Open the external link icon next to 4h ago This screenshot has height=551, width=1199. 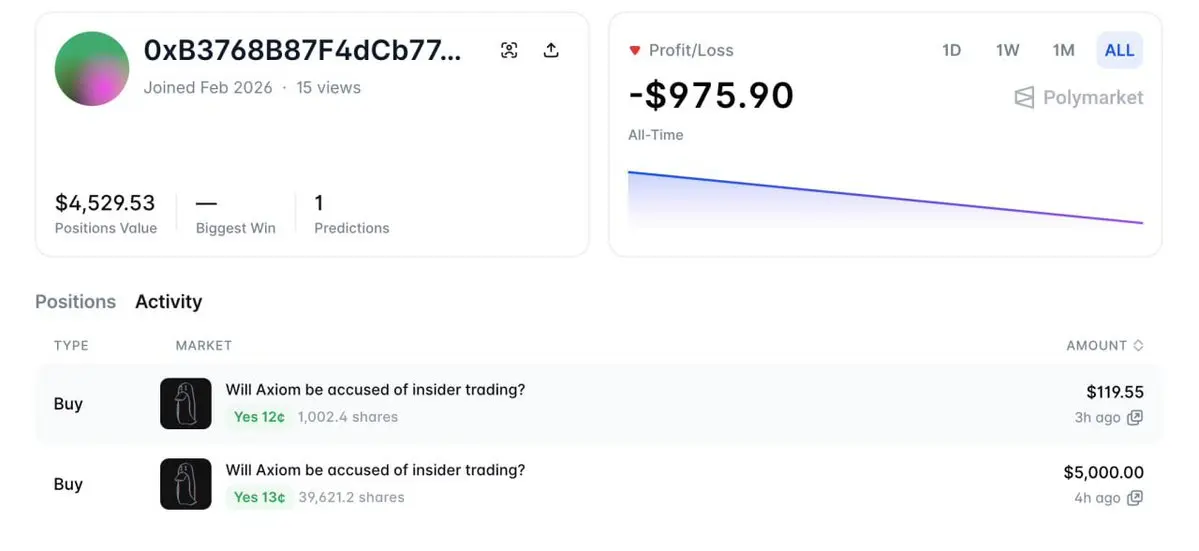1135,498
